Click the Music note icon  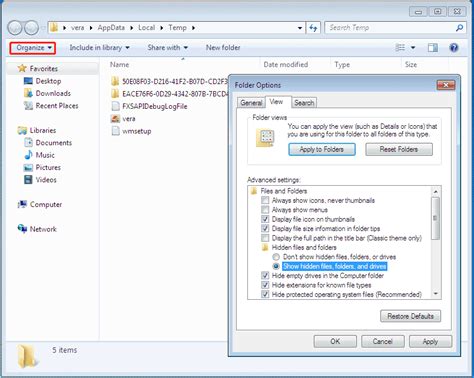28,155
